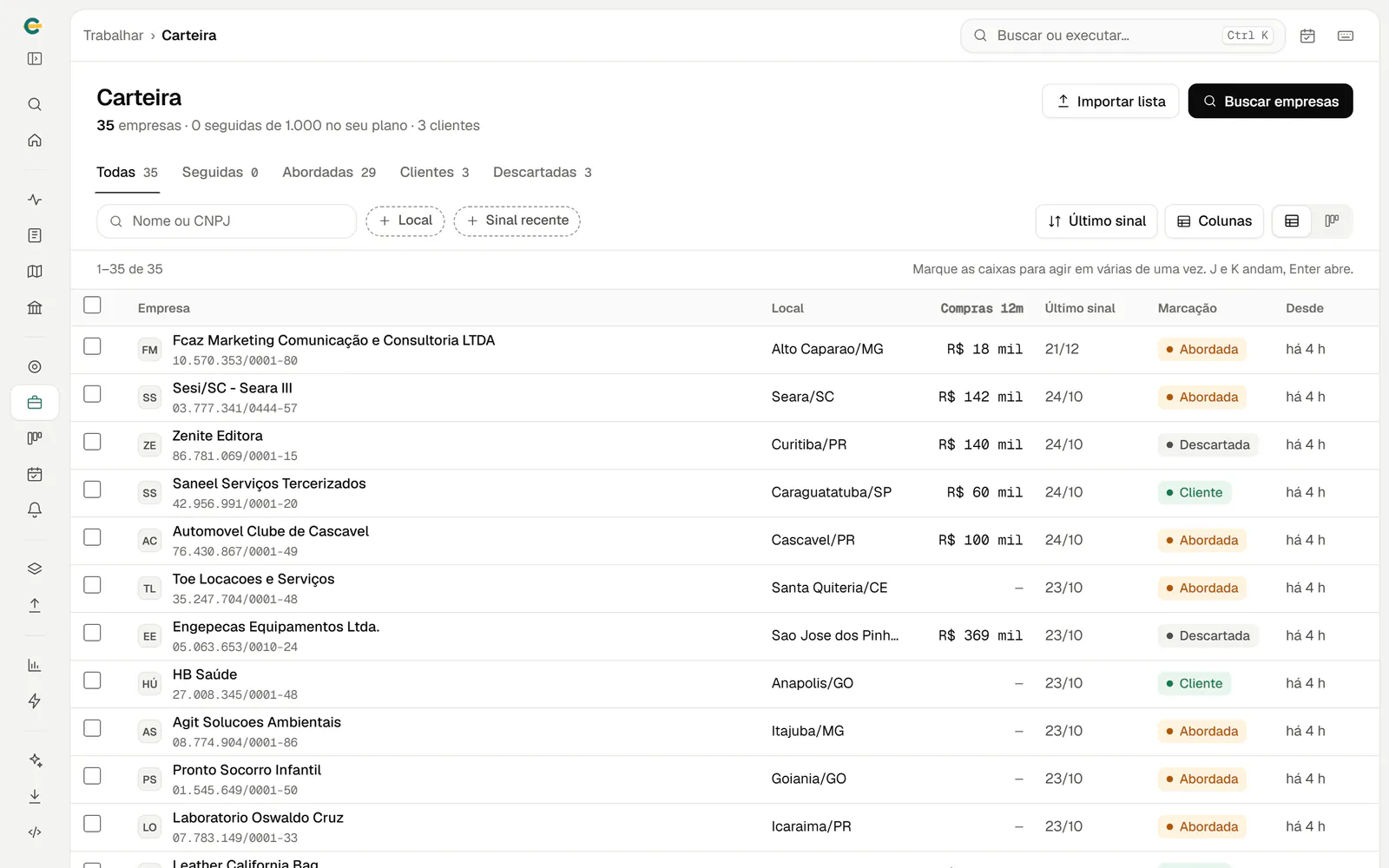1389x868 pixels.
Task: Toggle the sidebar panel collapse icon
Action: (x=35, y=59)
